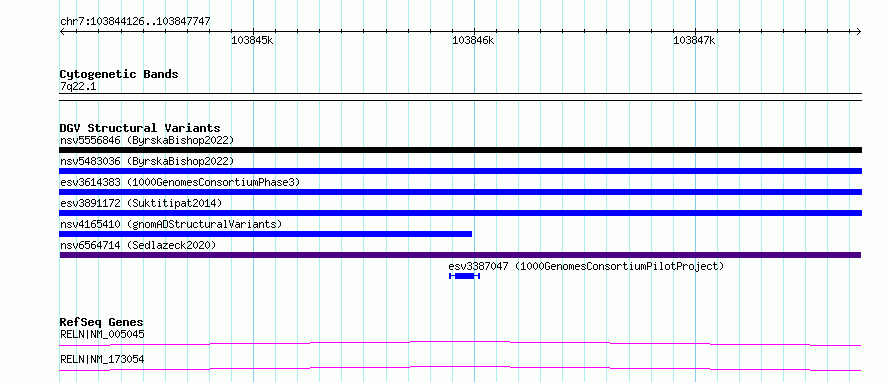Viewport: 890px width, 382px height.
Task: Click the shorter blue nsv4165410 variant bar
Action: (x=266, y=234)
